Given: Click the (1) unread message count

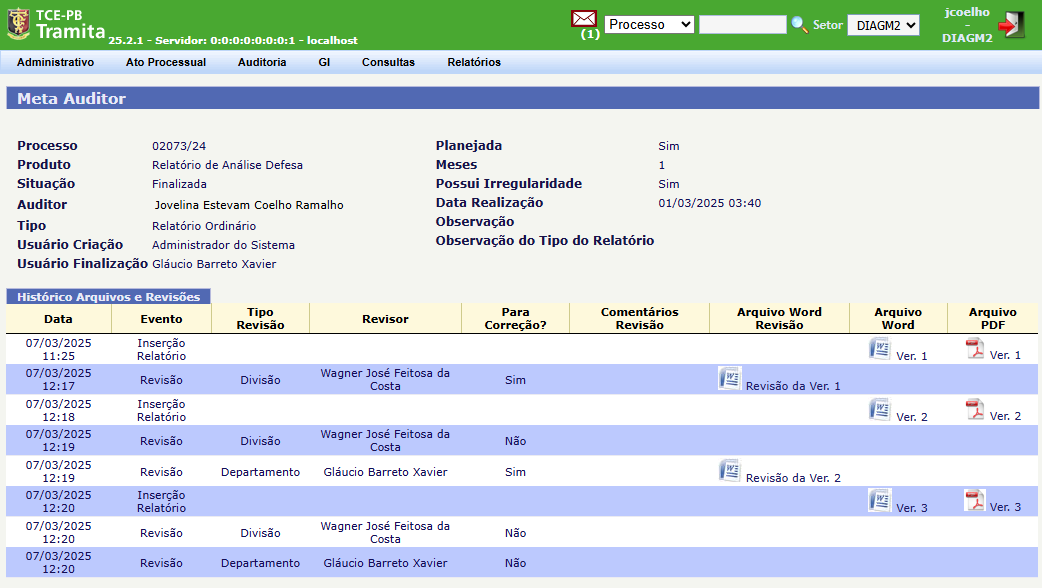Looking at the screenshot, I should coord(590,34).
